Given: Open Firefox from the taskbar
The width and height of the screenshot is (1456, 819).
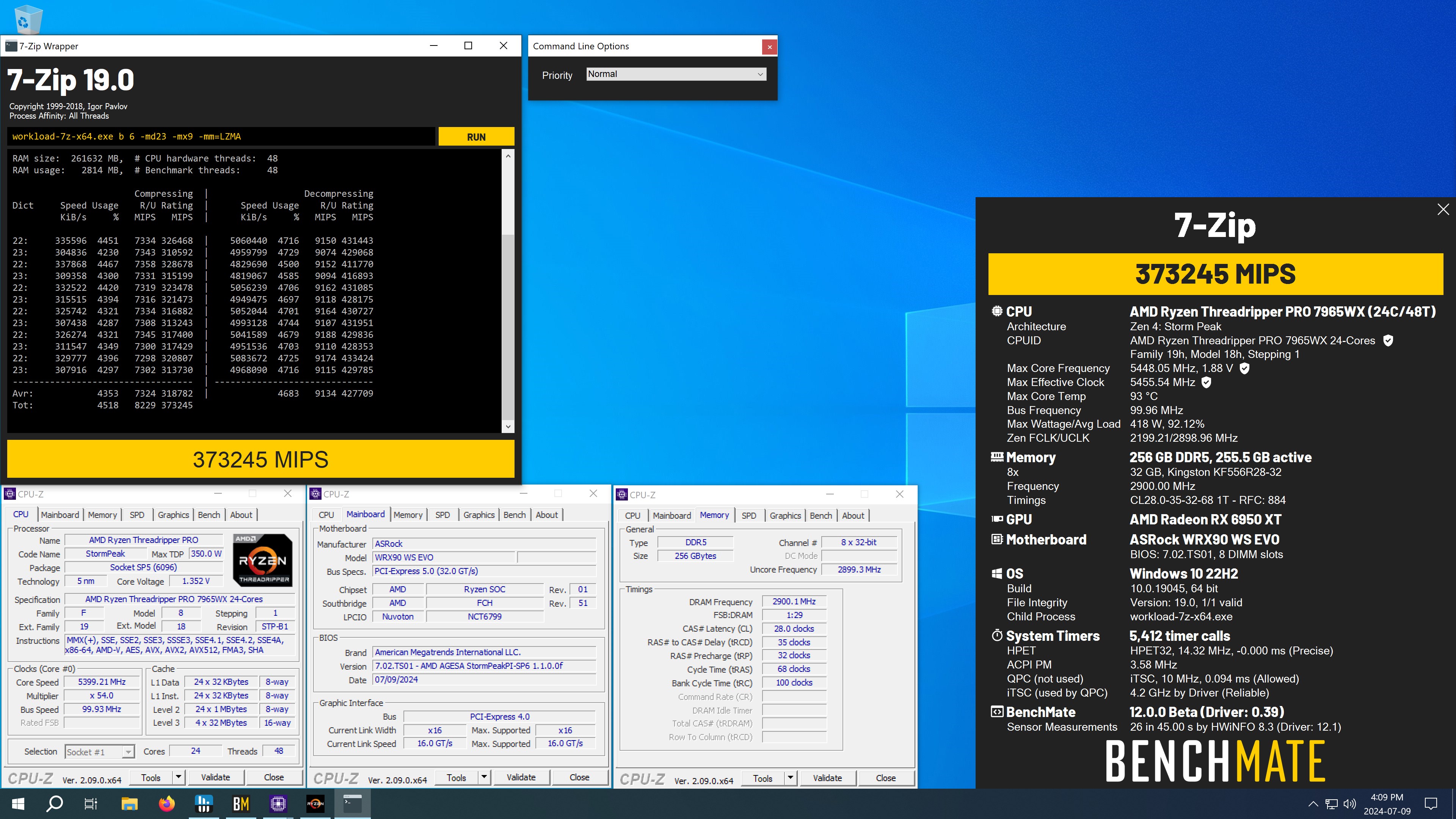Looking at the screenshot, I should click(x=167, y=803).
